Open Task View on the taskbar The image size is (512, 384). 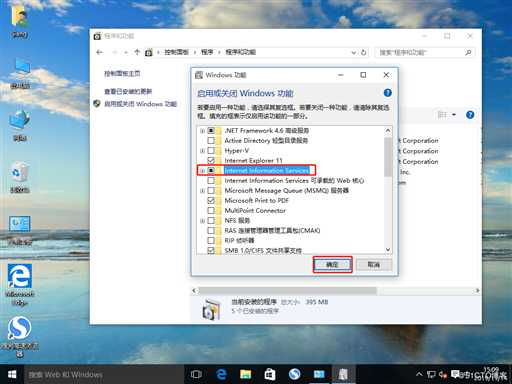pos(196,374)
